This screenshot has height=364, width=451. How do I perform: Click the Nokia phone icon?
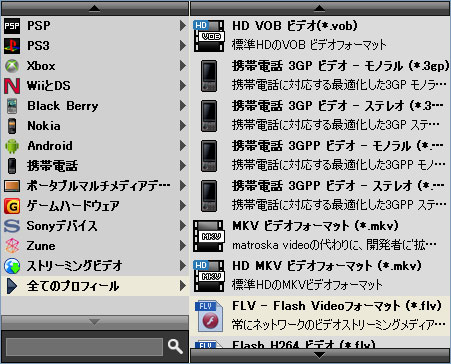coord(12,126)
